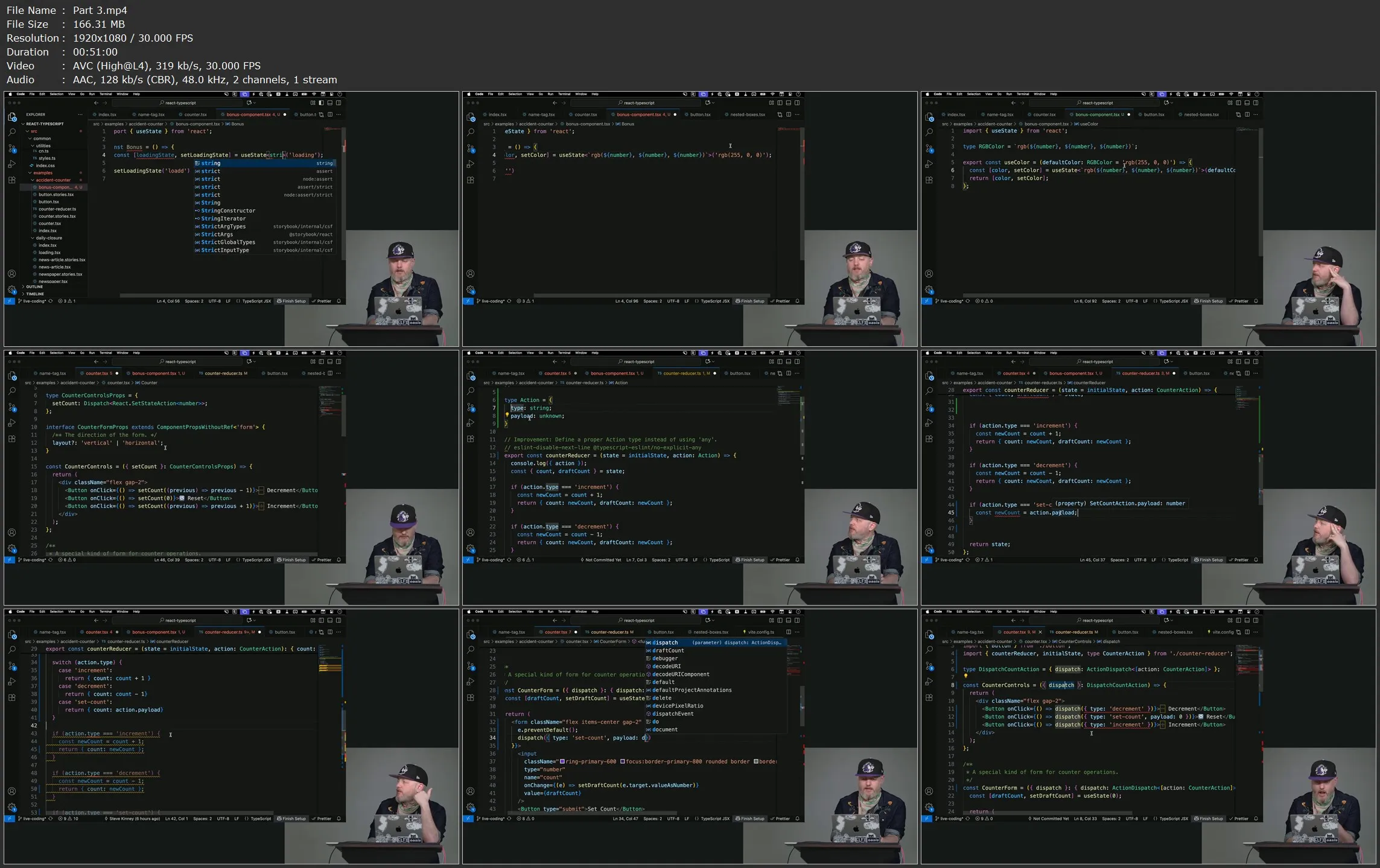Expand the OUTLINE section

34,287
